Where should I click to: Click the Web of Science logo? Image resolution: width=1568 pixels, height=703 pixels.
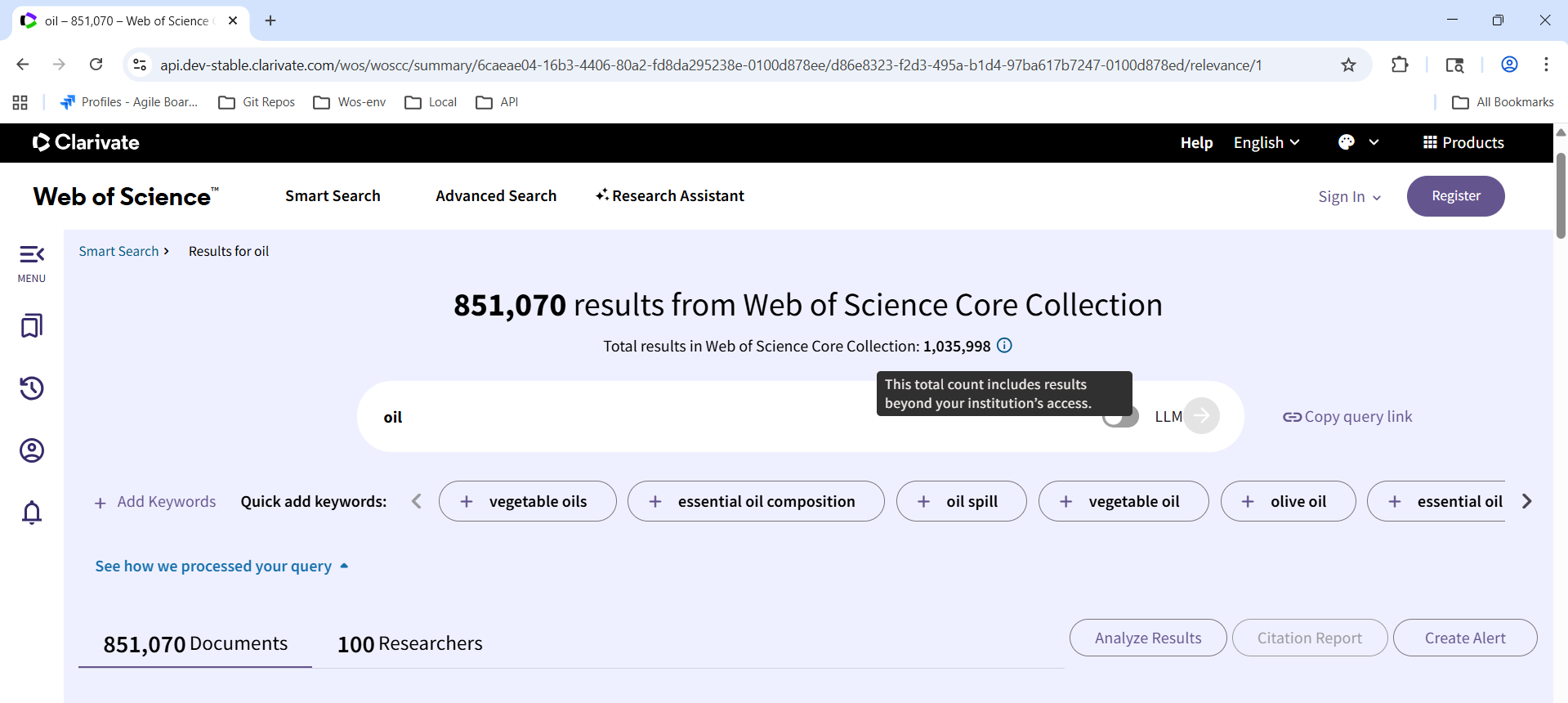126,196
